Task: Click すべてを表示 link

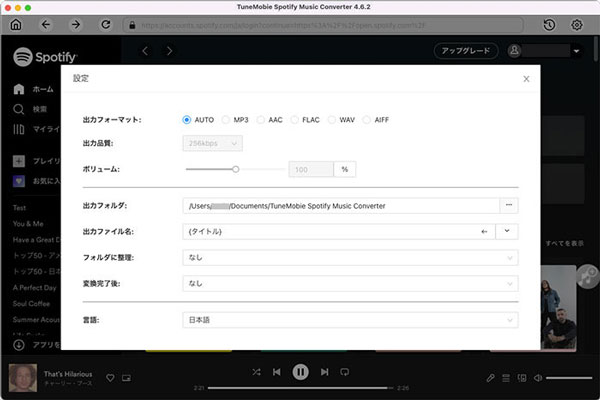Action: coord(564,243)
